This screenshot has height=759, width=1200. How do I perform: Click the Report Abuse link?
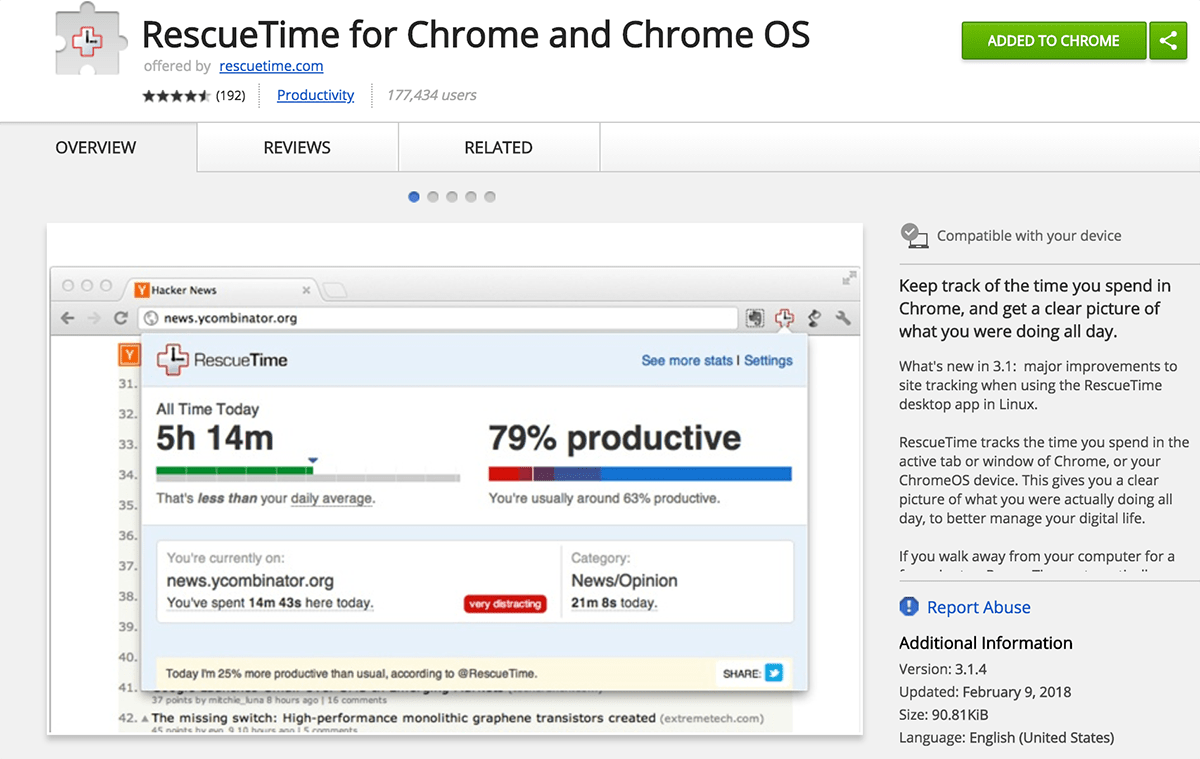[978, 607]
